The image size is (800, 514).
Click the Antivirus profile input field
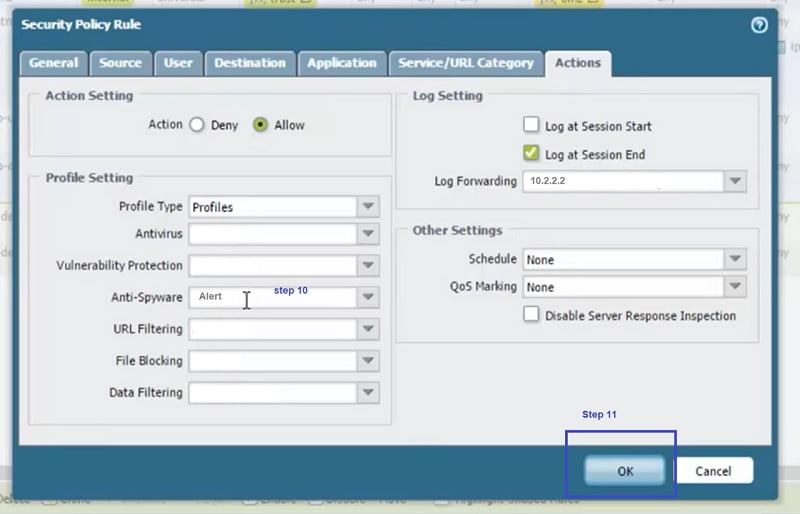coord(273,234)
